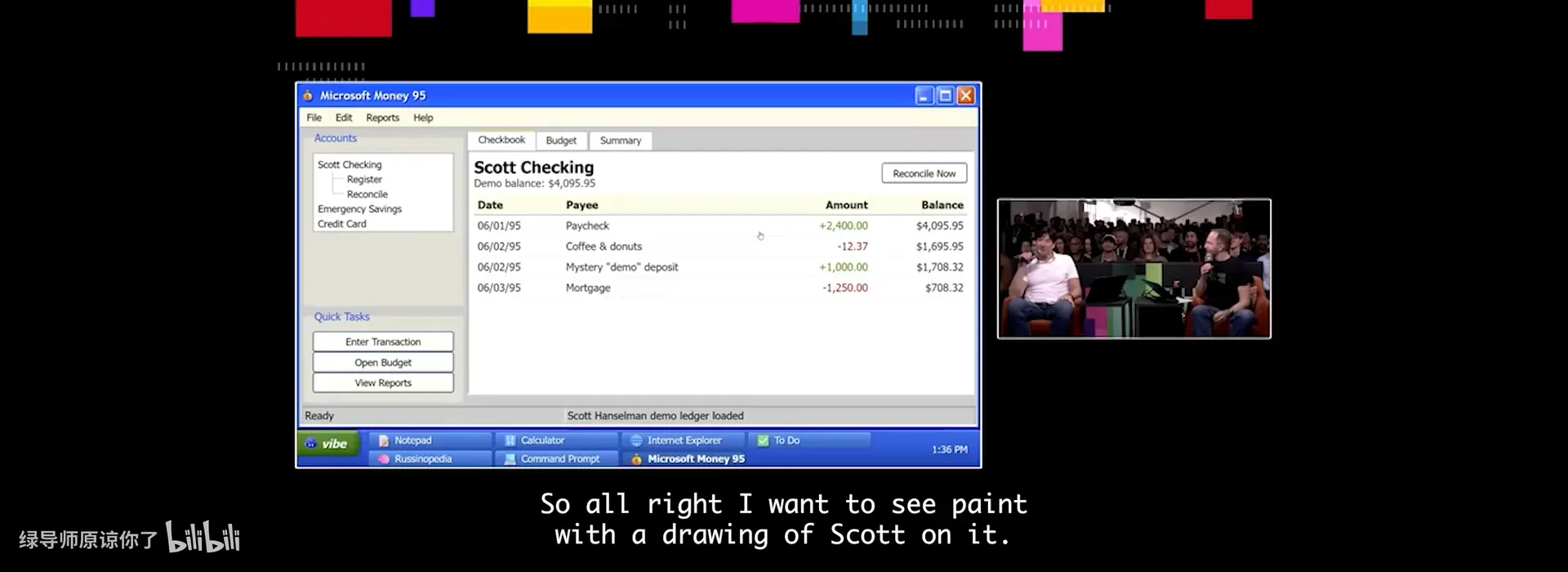Minimize the Microsoft Money 95 window

(924, 96)
